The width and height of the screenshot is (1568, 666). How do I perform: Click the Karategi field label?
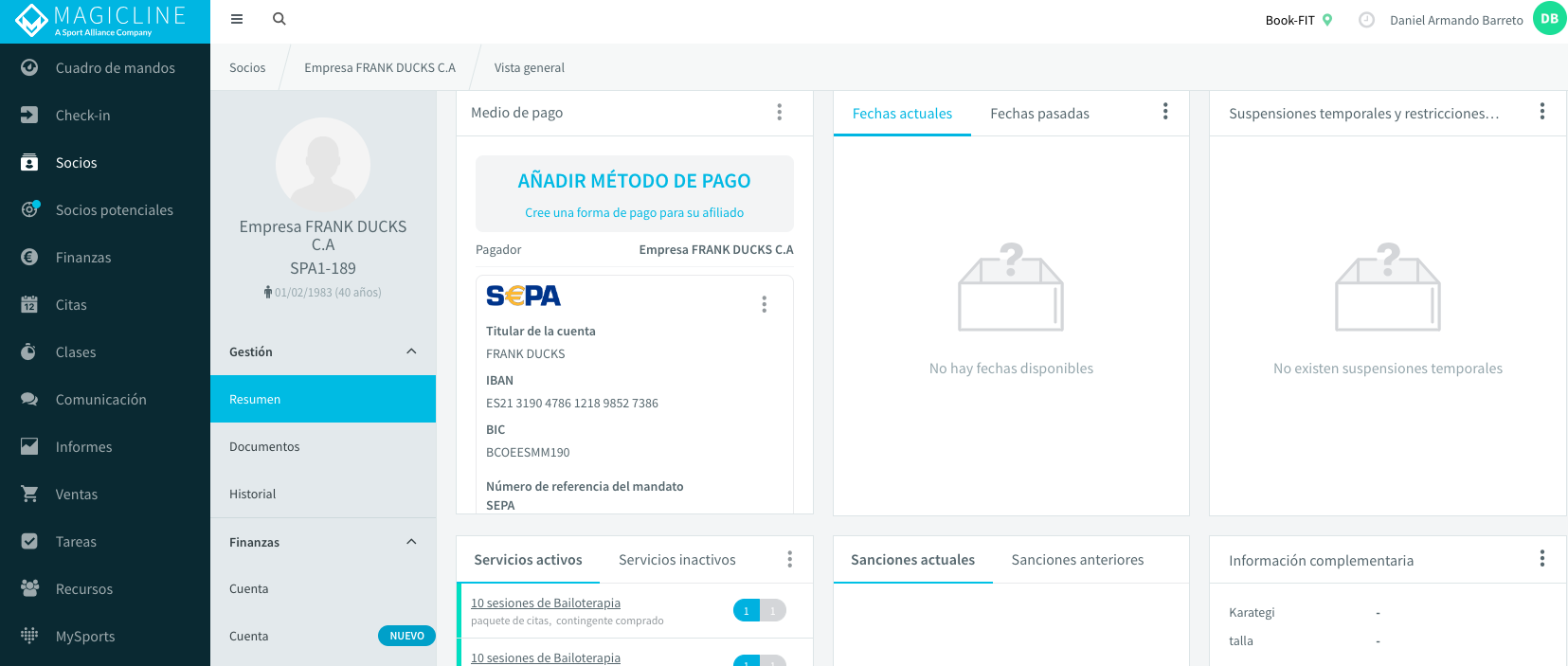click(1252, 612)
